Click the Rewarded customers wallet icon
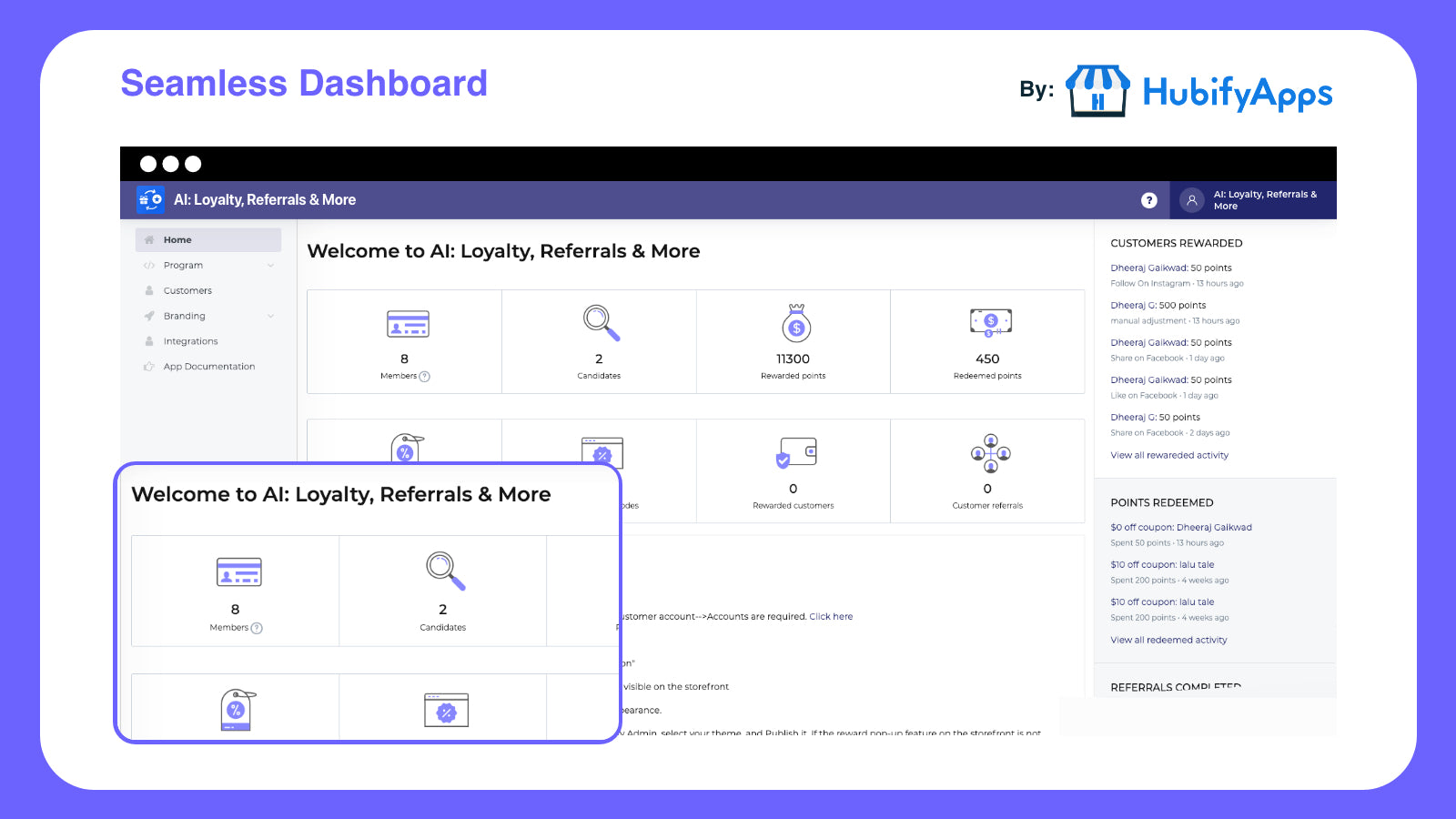 tap(793, 452)
